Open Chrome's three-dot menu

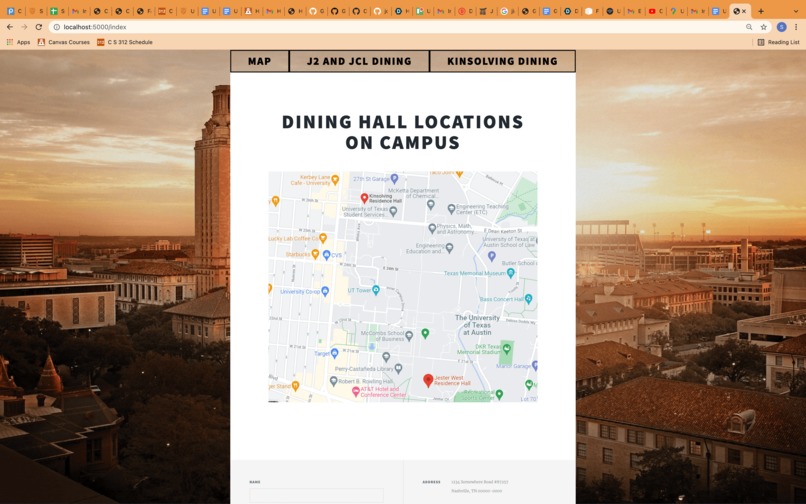(x=796, y=27)
